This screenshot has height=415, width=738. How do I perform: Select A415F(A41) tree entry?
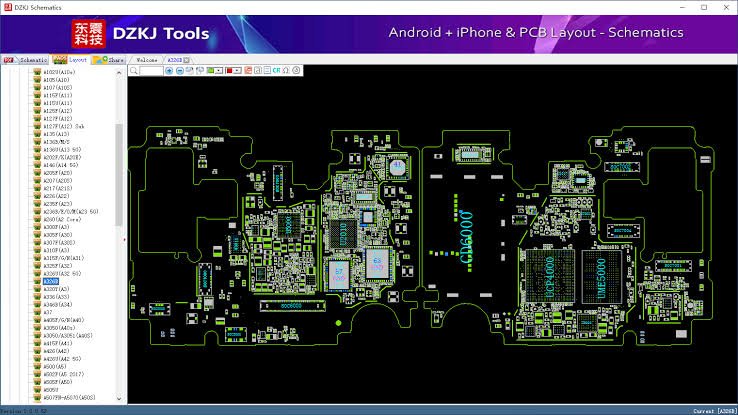(x=57, y=343)
